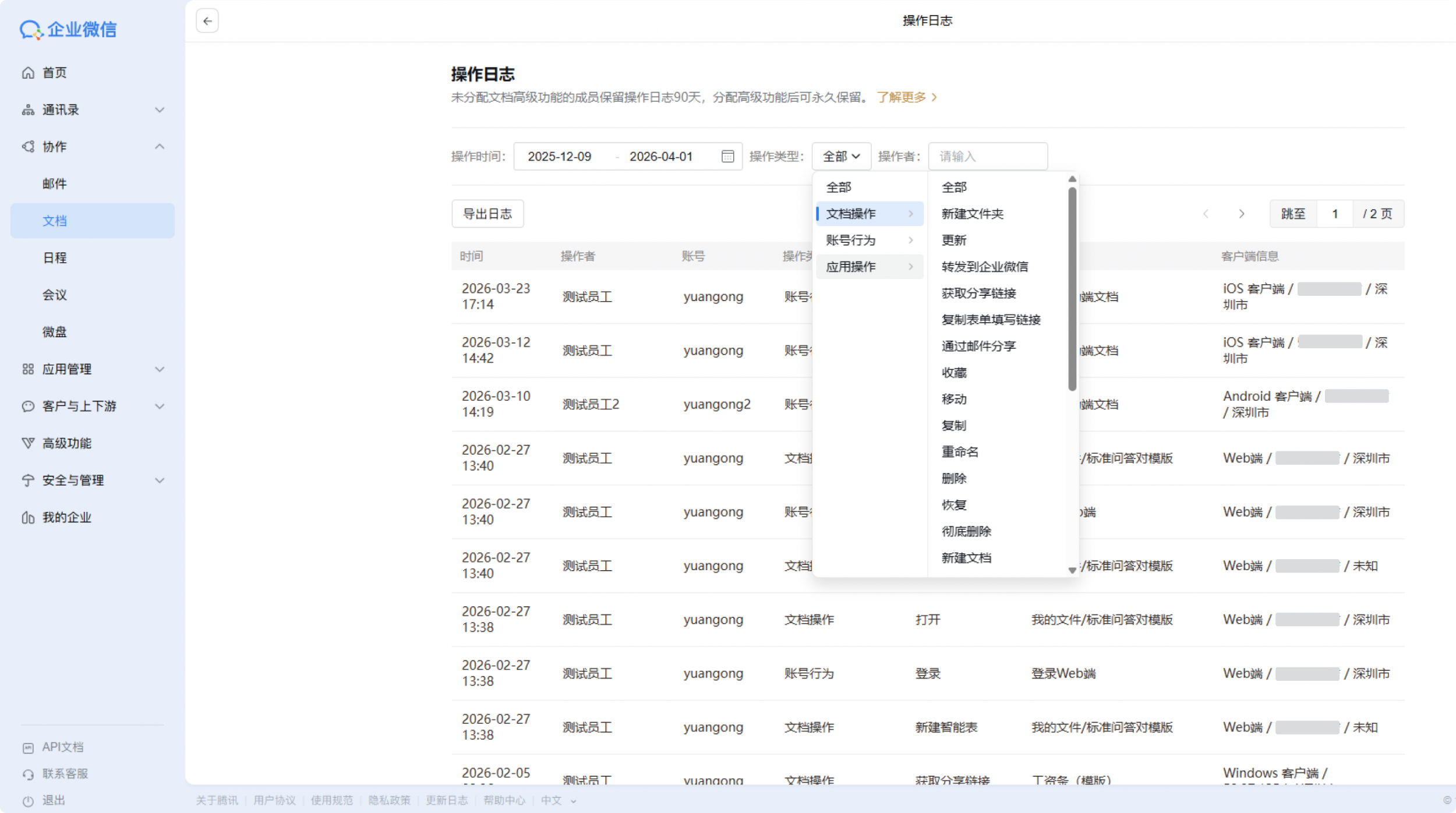The image size is (1456, 813).
Task: Click the headset icon beside 联系客服
Action: pyautogui.click(x=28, y=774)
